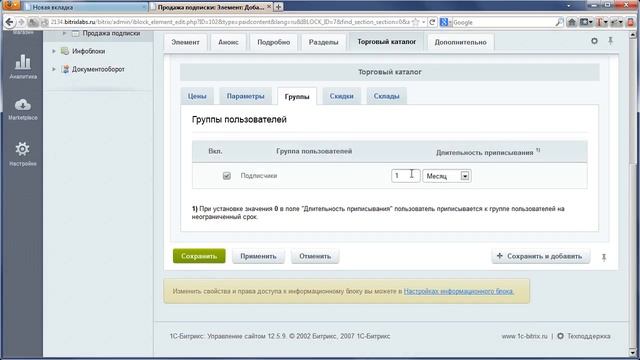Click Сохранить и добавить button

(x=540, y=256)
